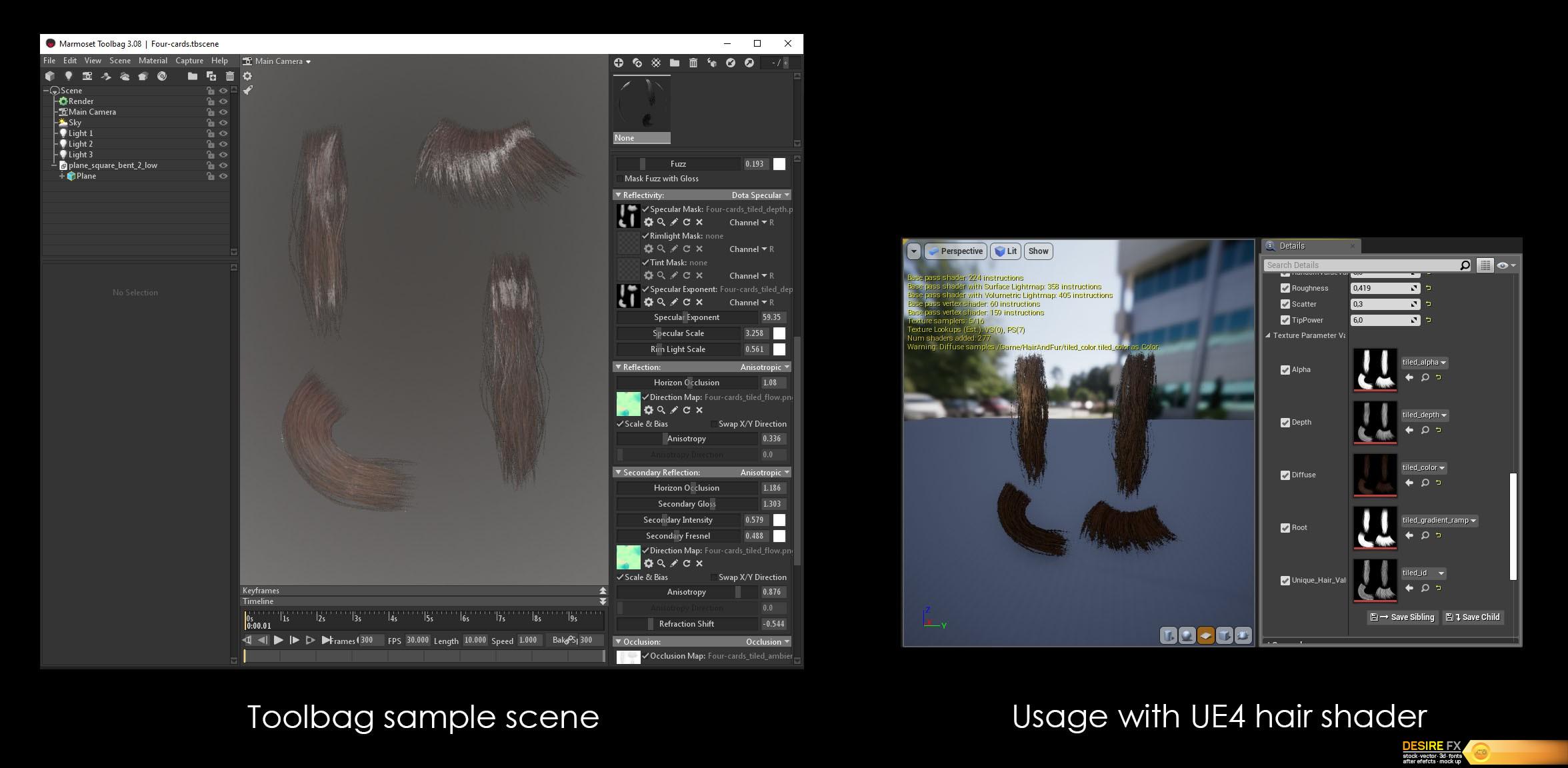Screen dimensions: 1568x768
Task: Uncheck Roughness parameter in UE4 Details
Action: click(x=1285, y=288)
